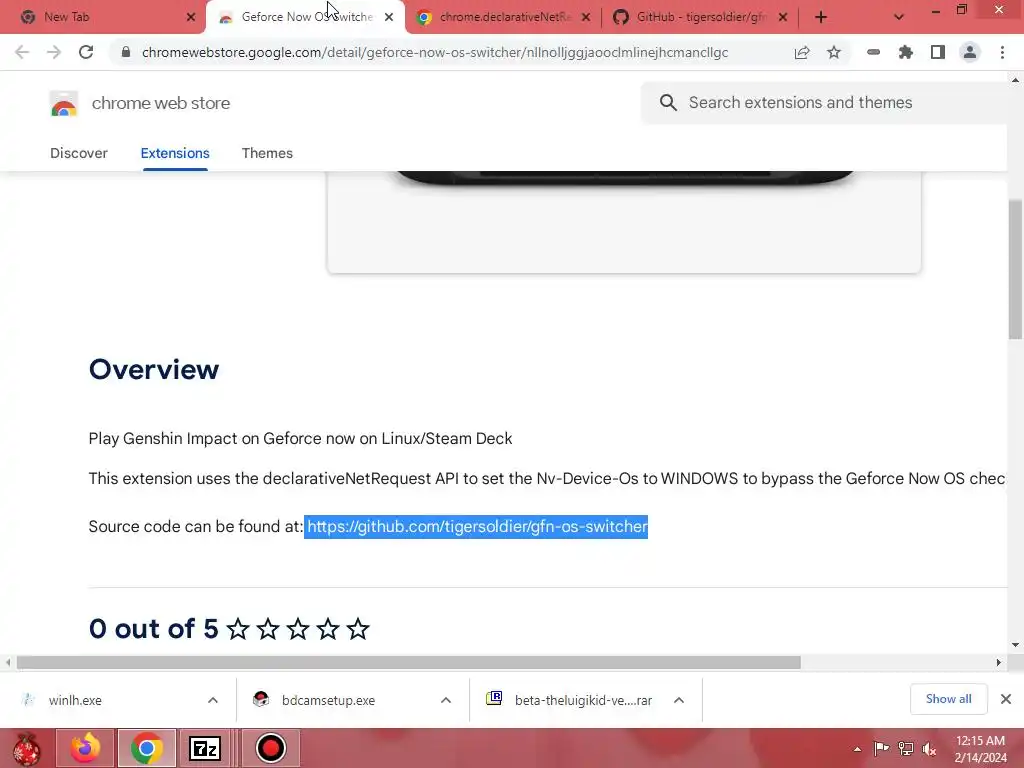Go forward to next page
This screenshot has height=768, width=1024.
[54, 52]
